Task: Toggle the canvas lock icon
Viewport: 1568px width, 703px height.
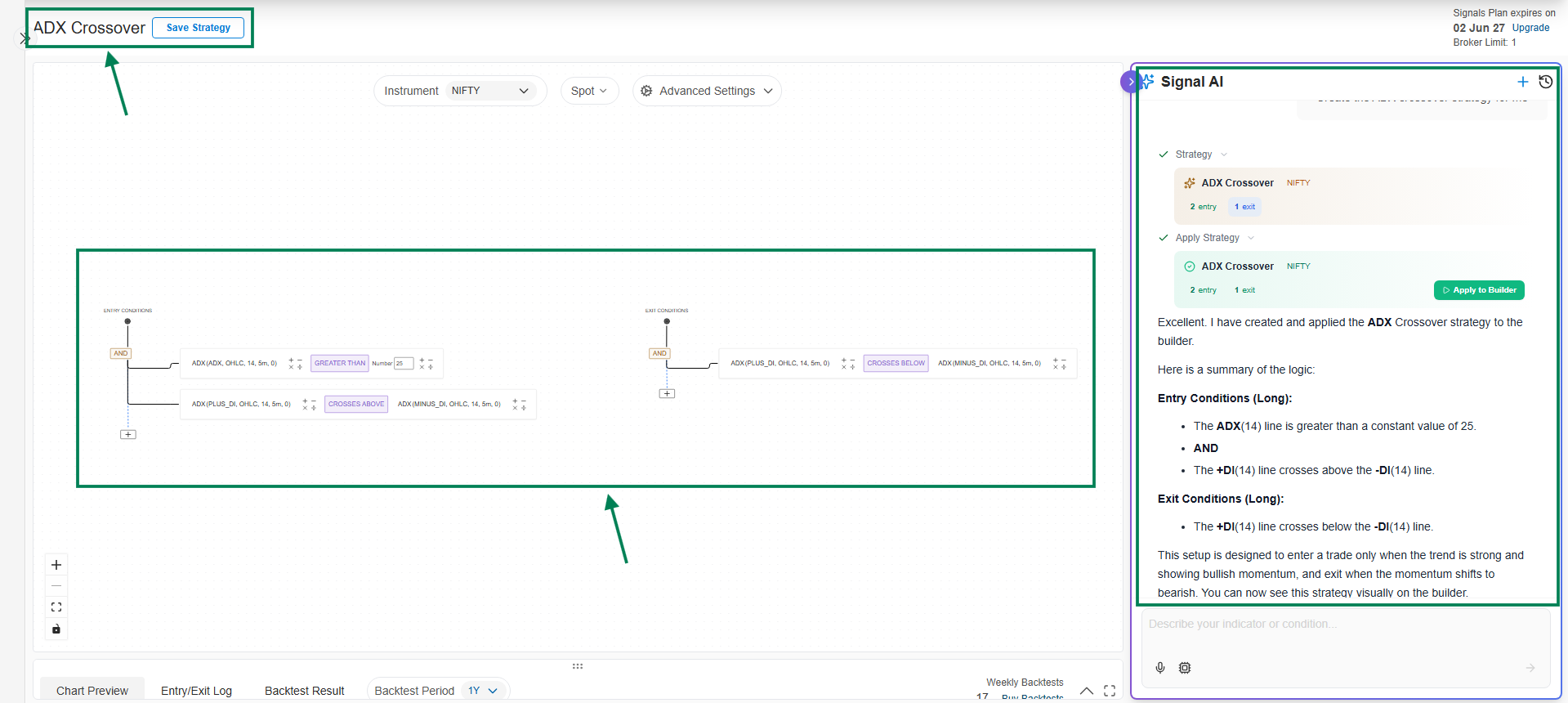Action: pos(56,629)
